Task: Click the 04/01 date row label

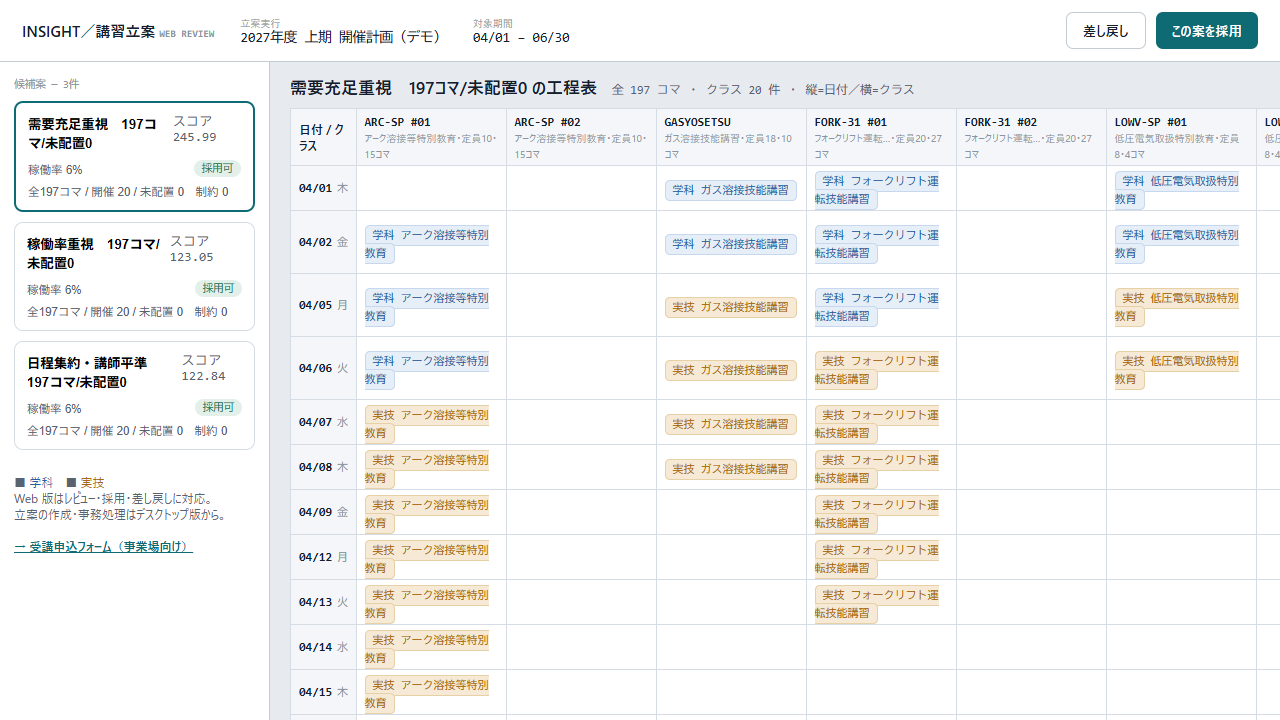Action: tap(323, 188)
